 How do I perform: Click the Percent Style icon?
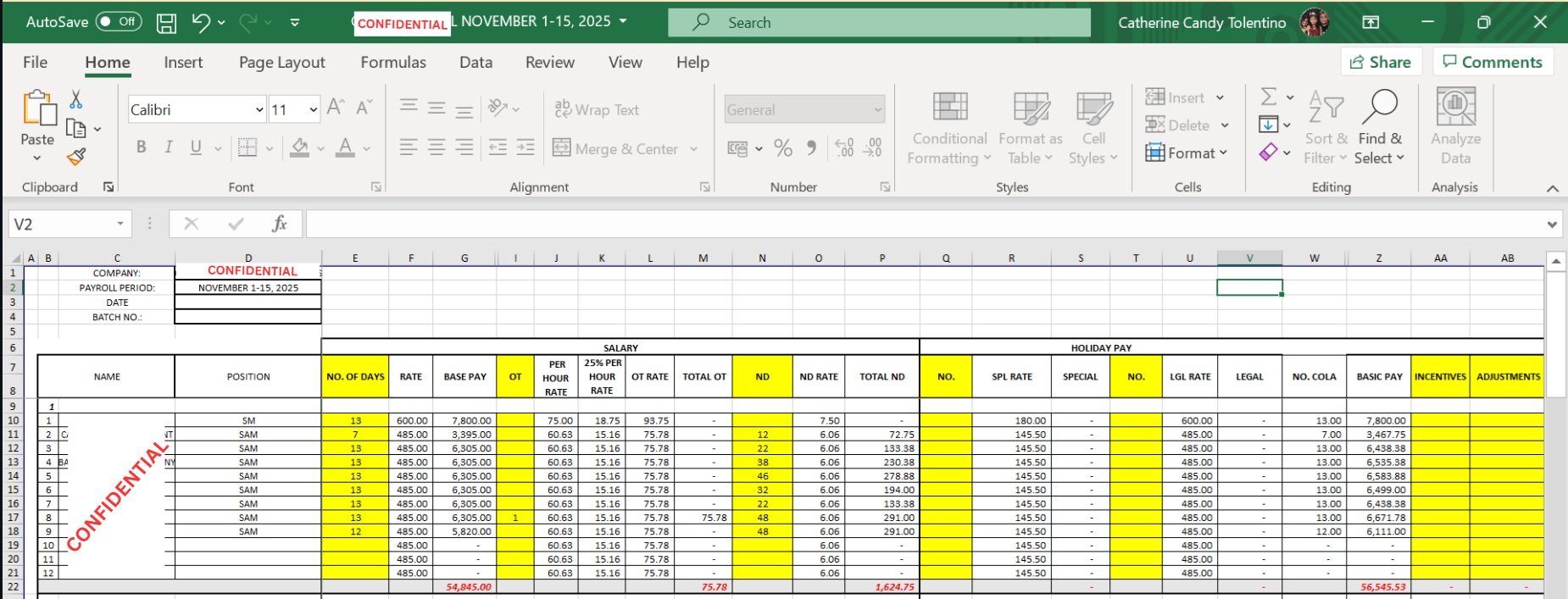pyautogui.click(x=783, y=148)
